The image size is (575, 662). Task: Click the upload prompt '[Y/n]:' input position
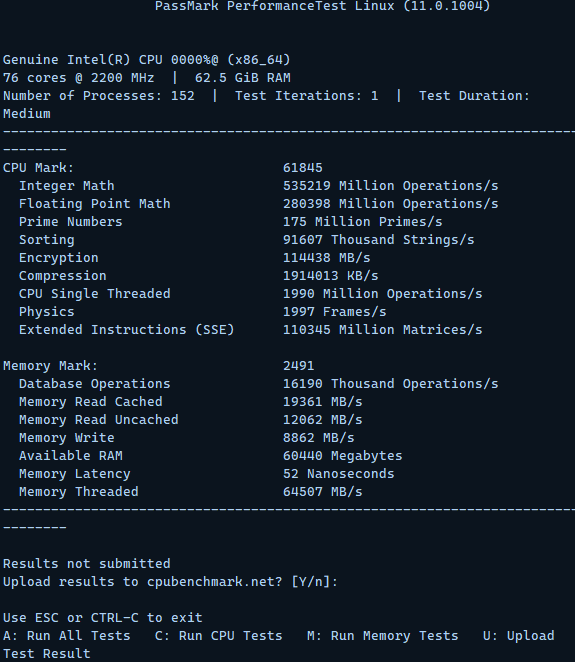pos(315,582)
